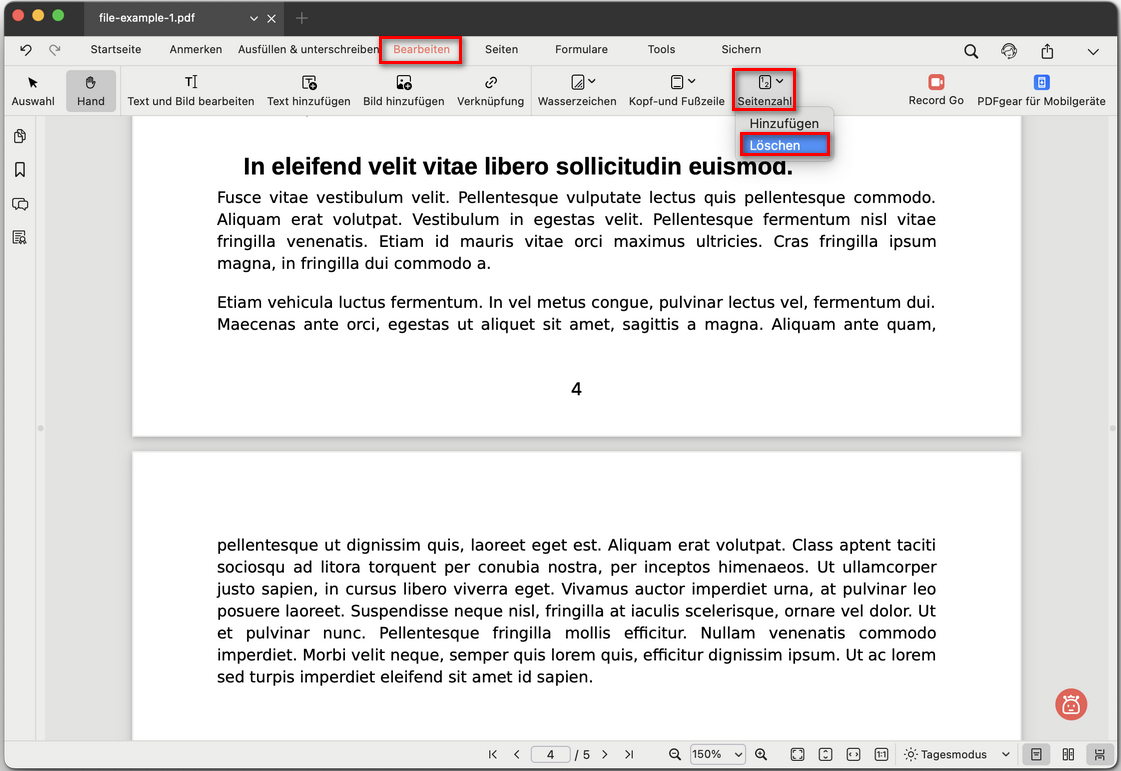The width and height of the screenshot is (1121, 771).
Task: Switch to continuous scrolling view
Action: coord(1100,754)
